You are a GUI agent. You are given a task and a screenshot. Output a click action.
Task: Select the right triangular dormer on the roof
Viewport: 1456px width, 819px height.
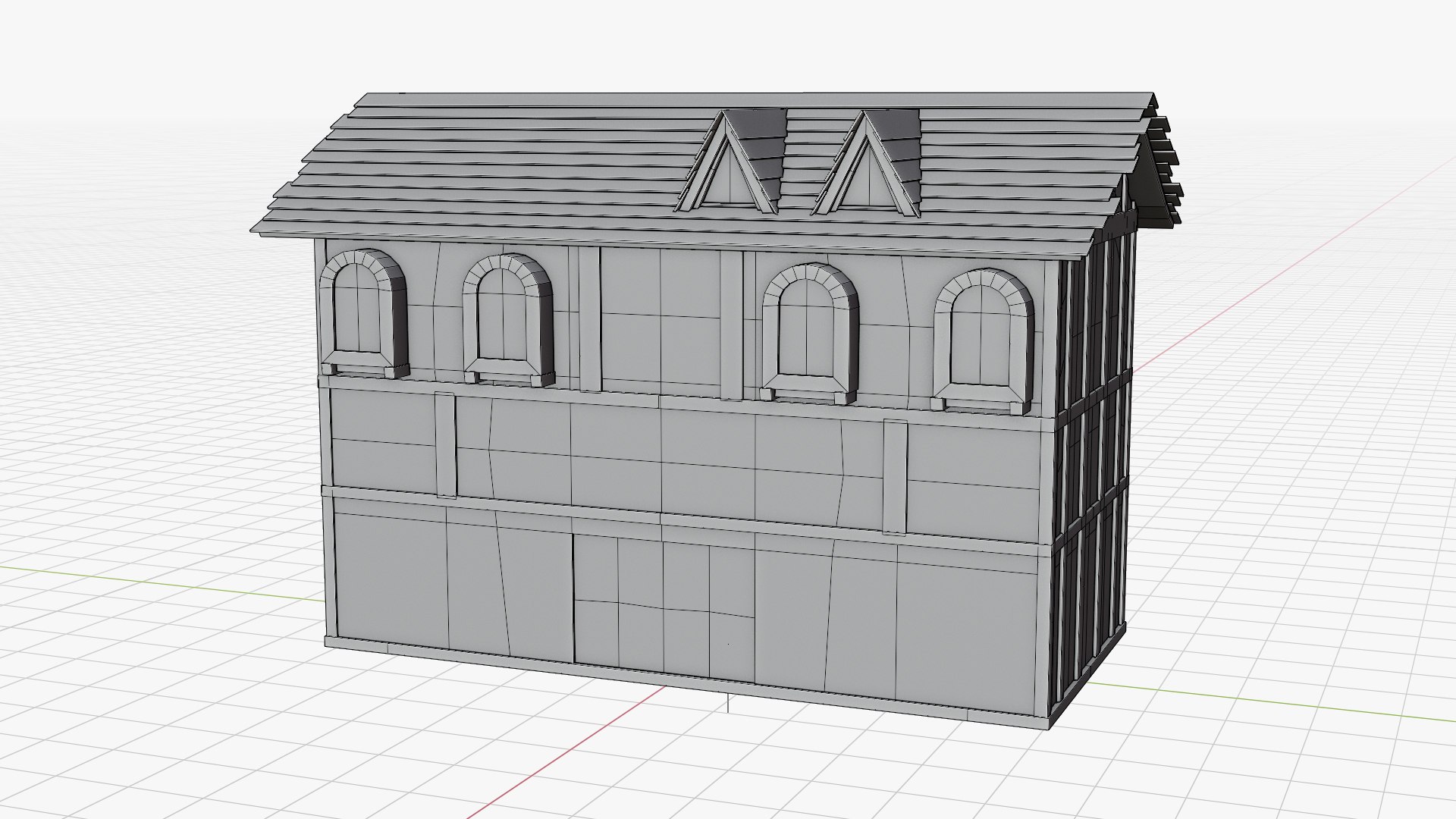(866, 164)
